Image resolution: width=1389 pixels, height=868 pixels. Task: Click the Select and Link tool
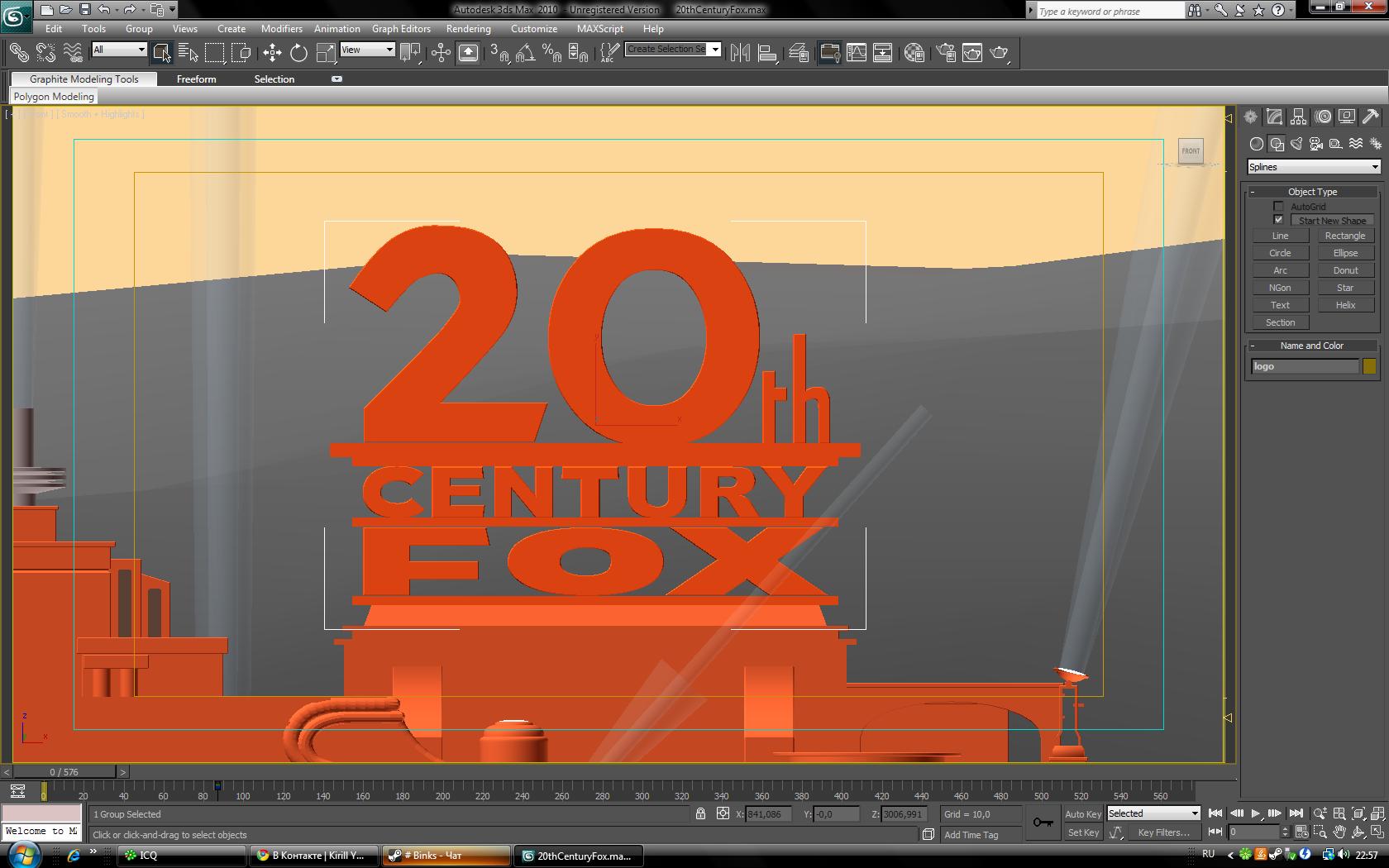coord(18,53)
